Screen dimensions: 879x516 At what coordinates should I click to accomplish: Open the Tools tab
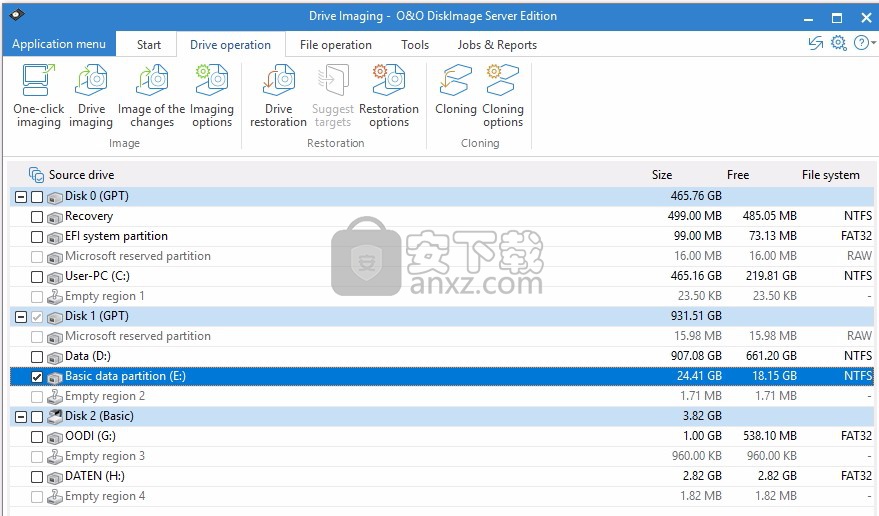click(415, 45)
